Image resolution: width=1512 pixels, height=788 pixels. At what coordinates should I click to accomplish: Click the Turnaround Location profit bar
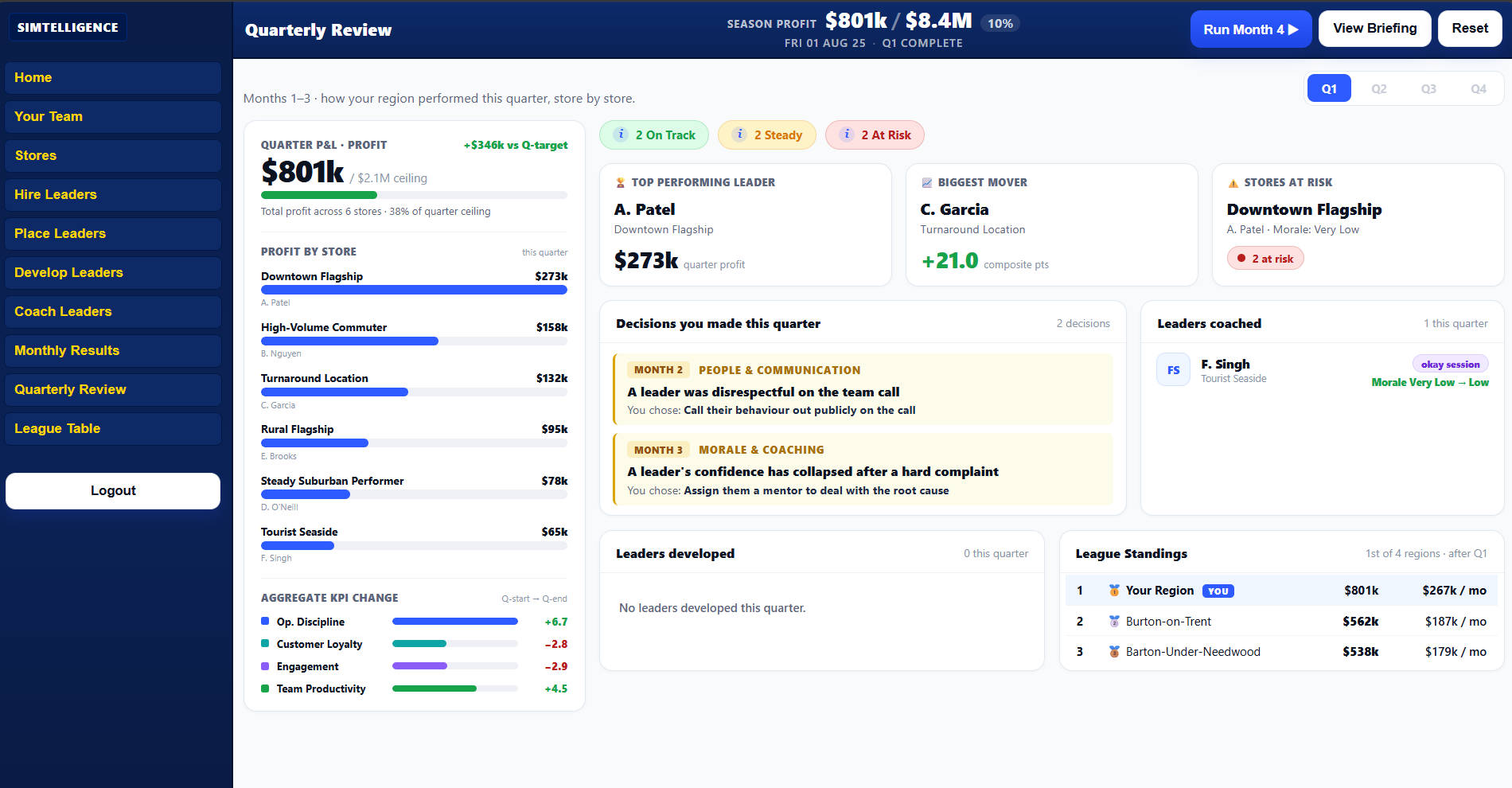tap(414, 392)
